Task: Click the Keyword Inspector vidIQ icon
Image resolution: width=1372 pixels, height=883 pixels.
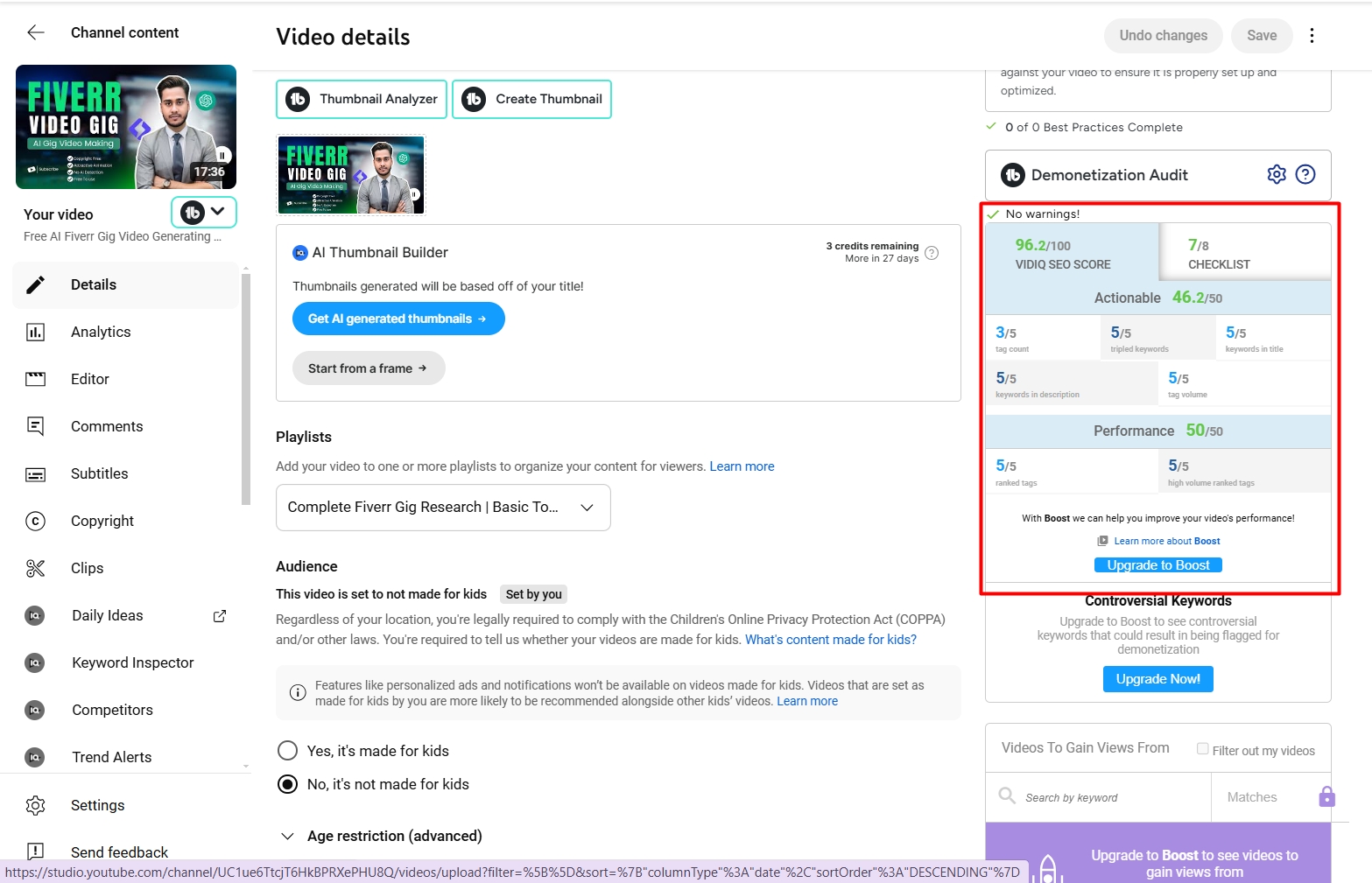Action: (35, 662)
